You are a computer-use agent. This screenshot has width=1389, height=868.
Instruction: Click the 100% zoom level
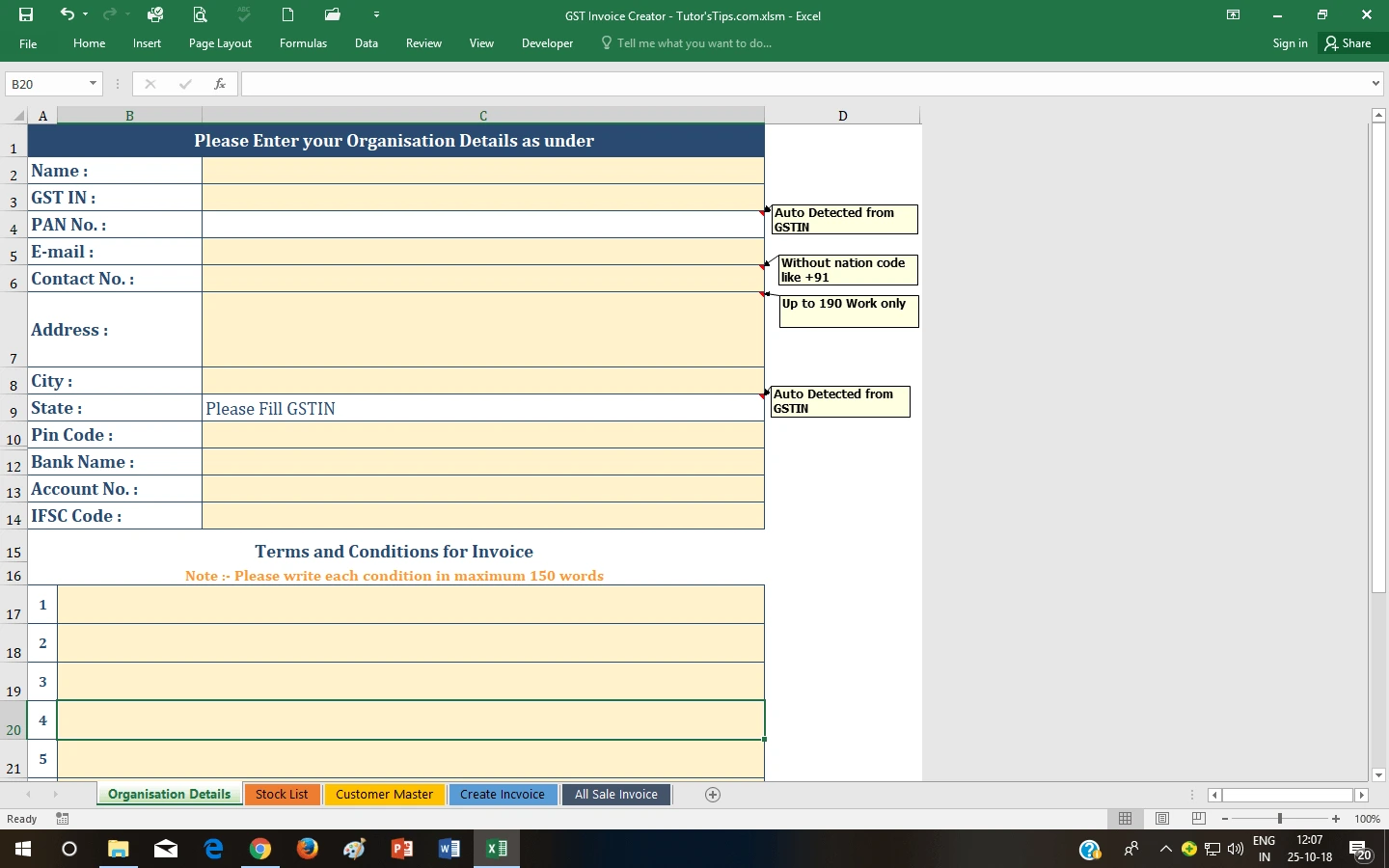[x=1367, y=819]
